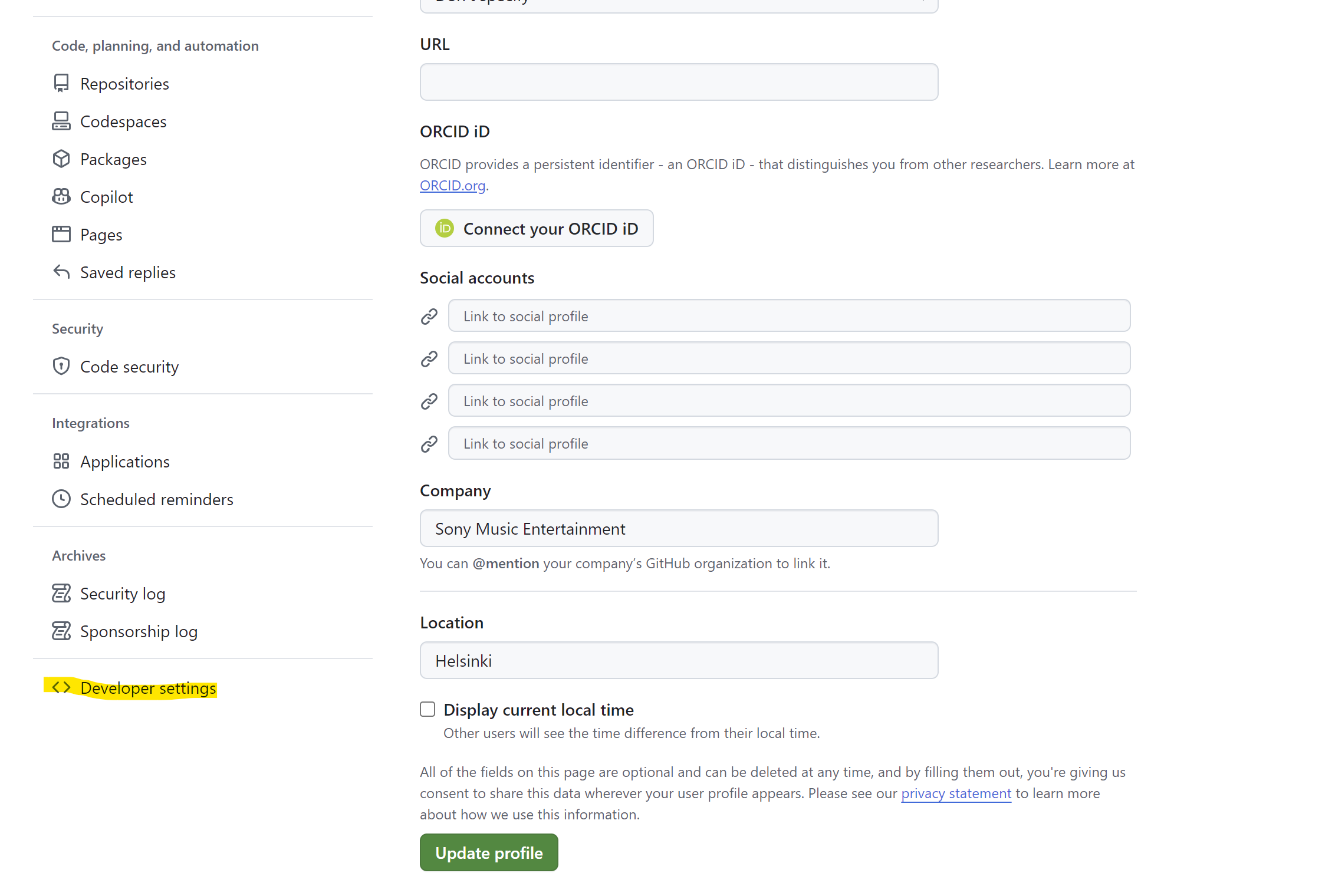
Task: Click Connect your ORCID iD button
Action: point(537,228)
